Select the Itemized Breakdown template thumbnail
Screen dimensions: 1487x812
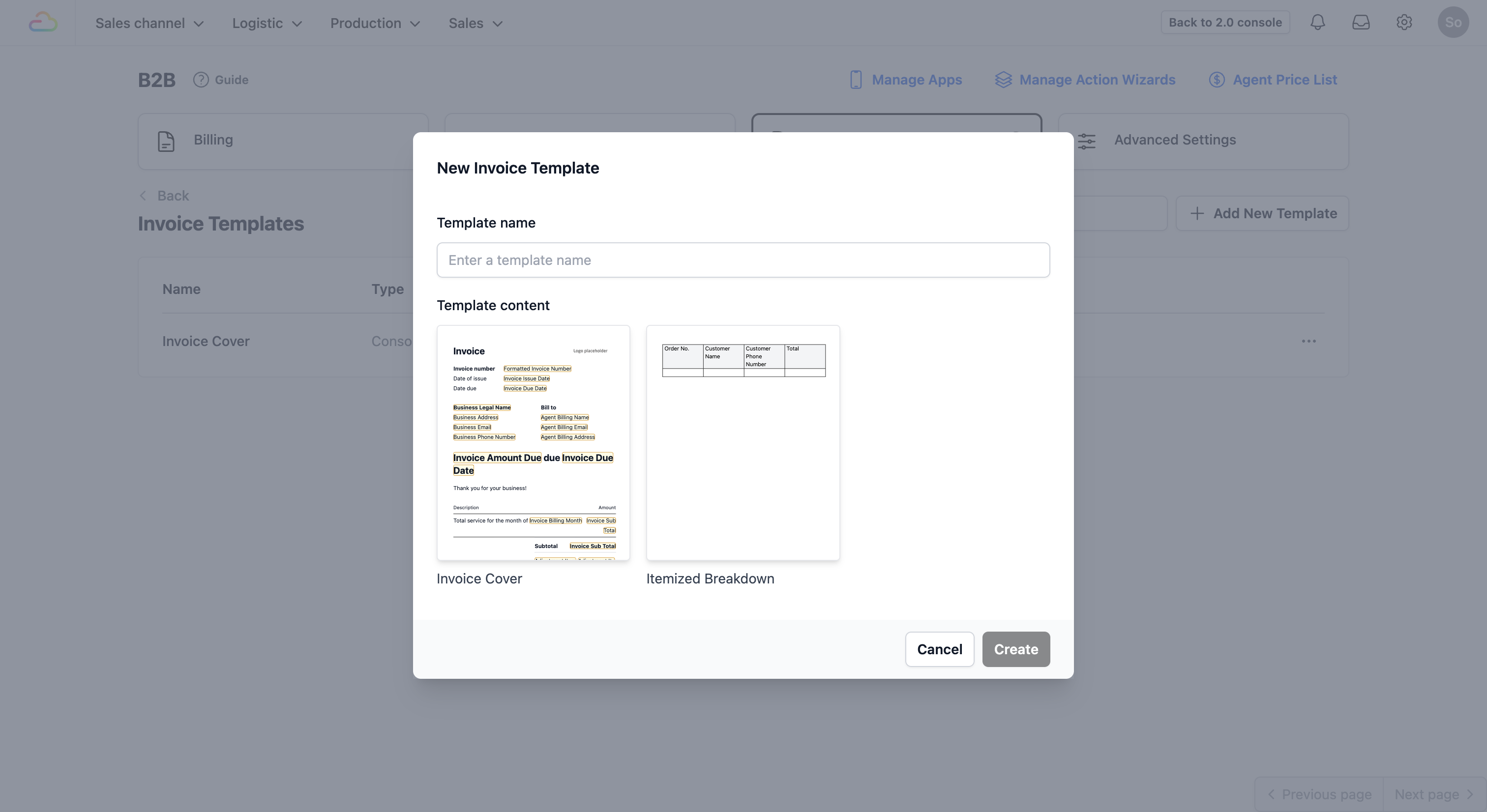(x=743, y=443)
